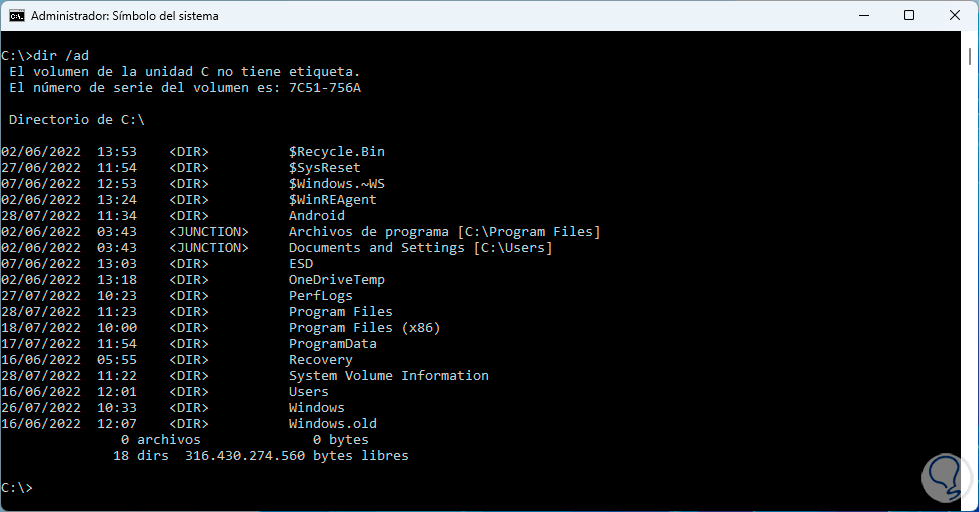Close the Símbolo del sistema window
Image resolution: width=979 pixels, height=512 pixels.
tap(954, 16)
